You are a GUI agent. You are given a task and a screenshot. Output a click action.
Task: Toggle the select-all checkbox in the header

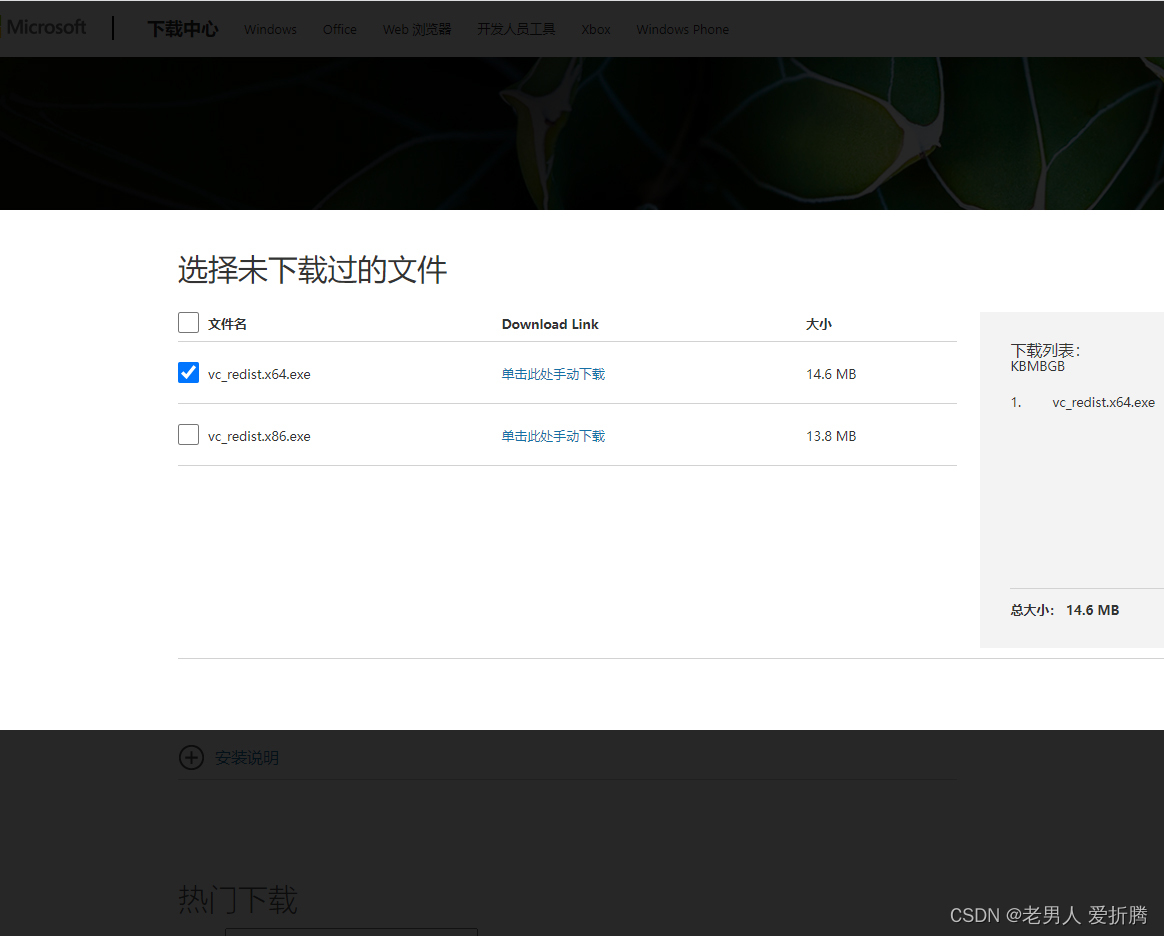188,322
